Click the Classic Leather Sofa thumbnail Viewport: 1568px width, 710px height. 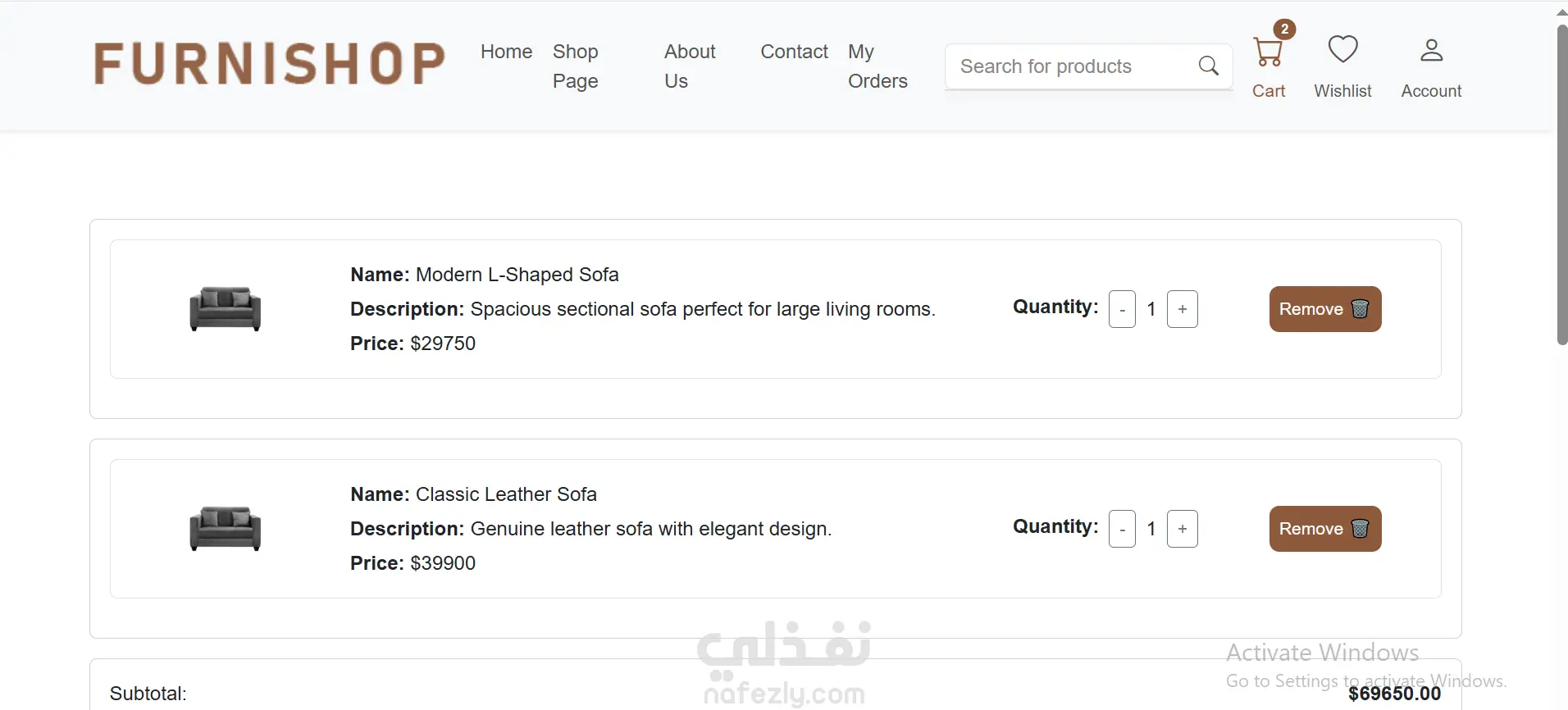226,529
